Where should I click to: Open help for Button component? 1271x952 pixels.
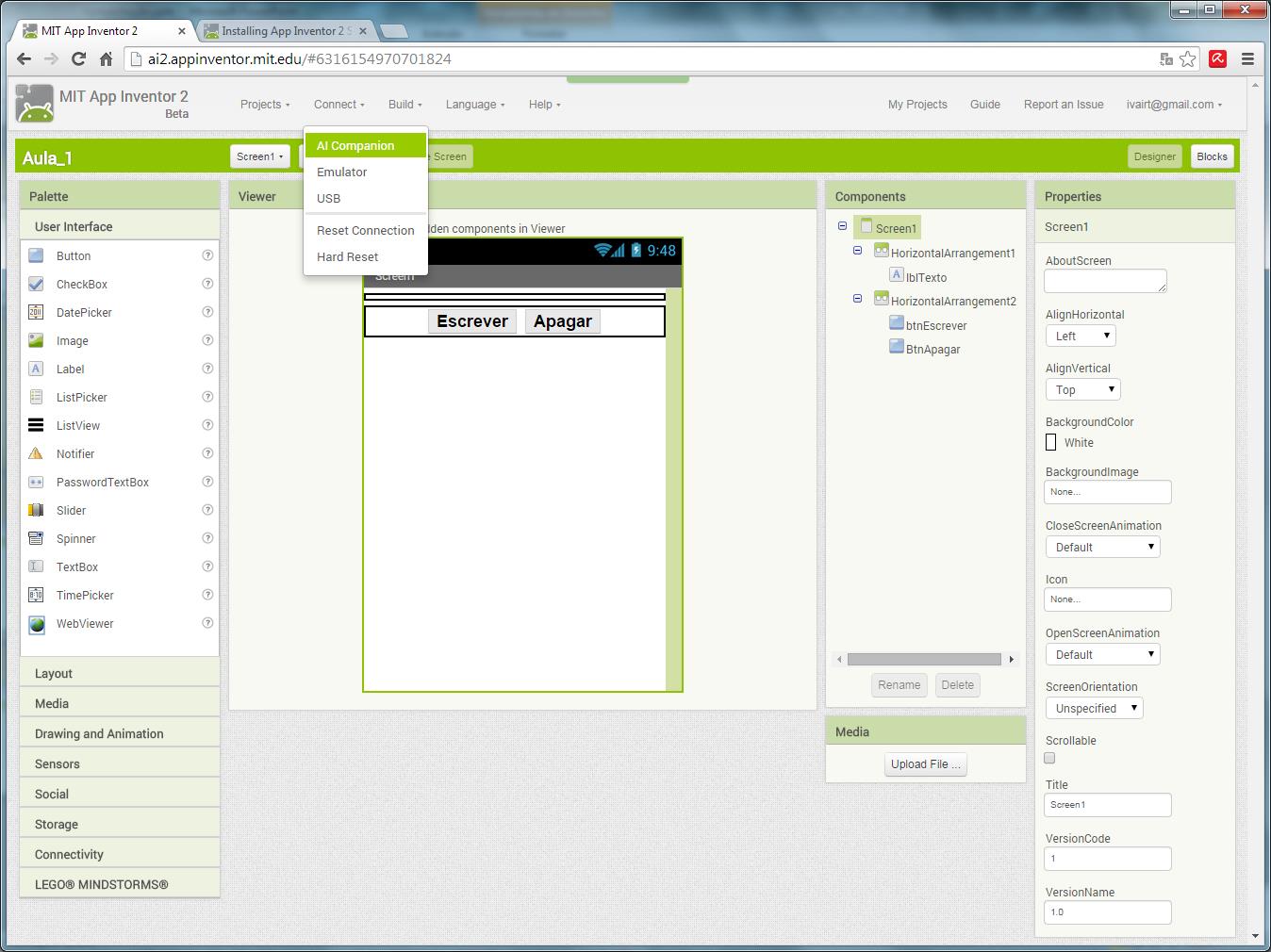(x=207, y=255)
